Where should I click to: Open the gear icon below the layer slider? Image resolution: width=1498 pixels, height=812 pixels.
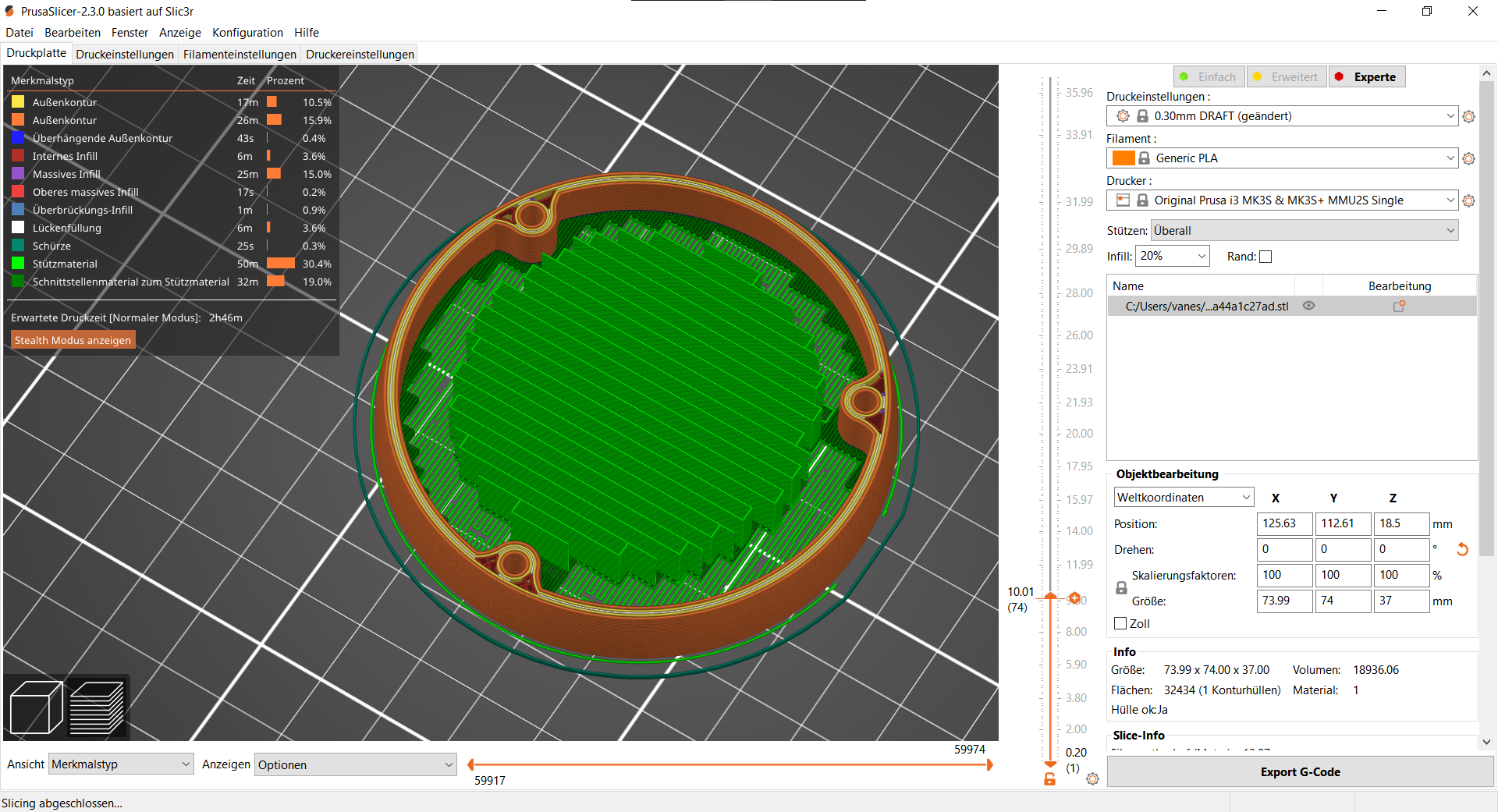pyautogui.click(x=1092, y=778)
